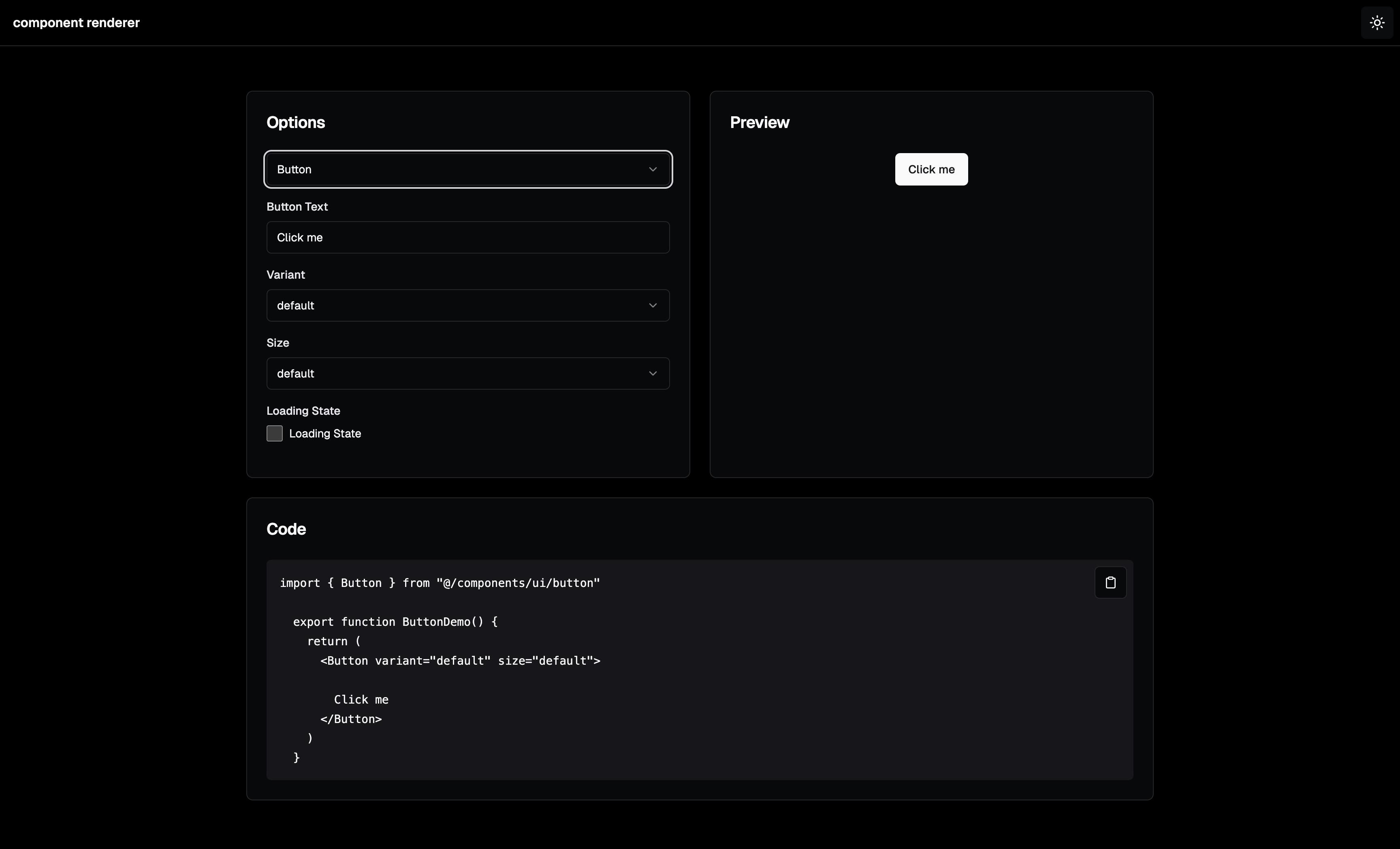Image resolution: width=1400 pixels, height=849 pixels.
Task: Click the 'Button Text' field label
Action: click(x=297, y=207)
